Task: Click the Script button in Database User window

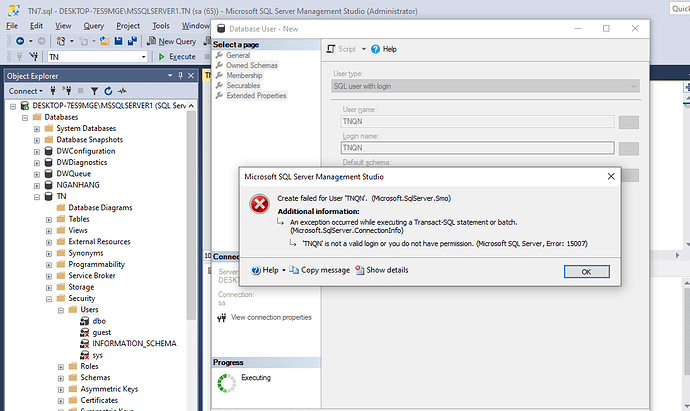Action: click(341, 49)
